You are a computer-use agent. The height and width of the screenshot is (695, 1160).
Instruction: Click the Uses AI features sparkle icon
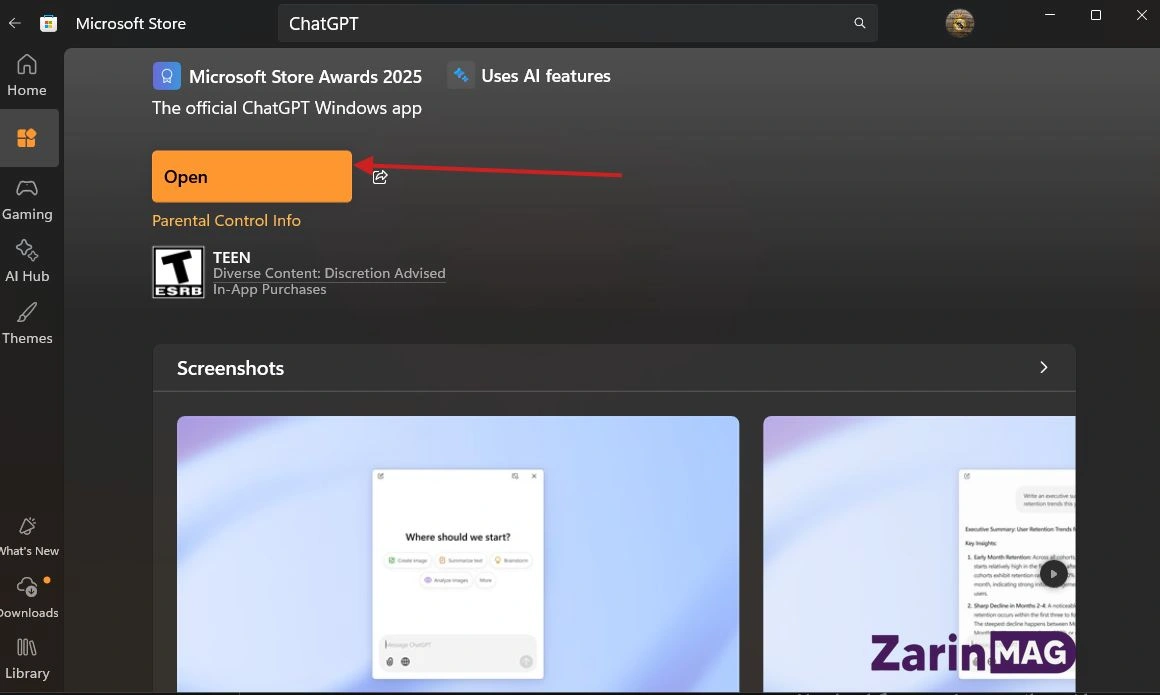point(461,75)
